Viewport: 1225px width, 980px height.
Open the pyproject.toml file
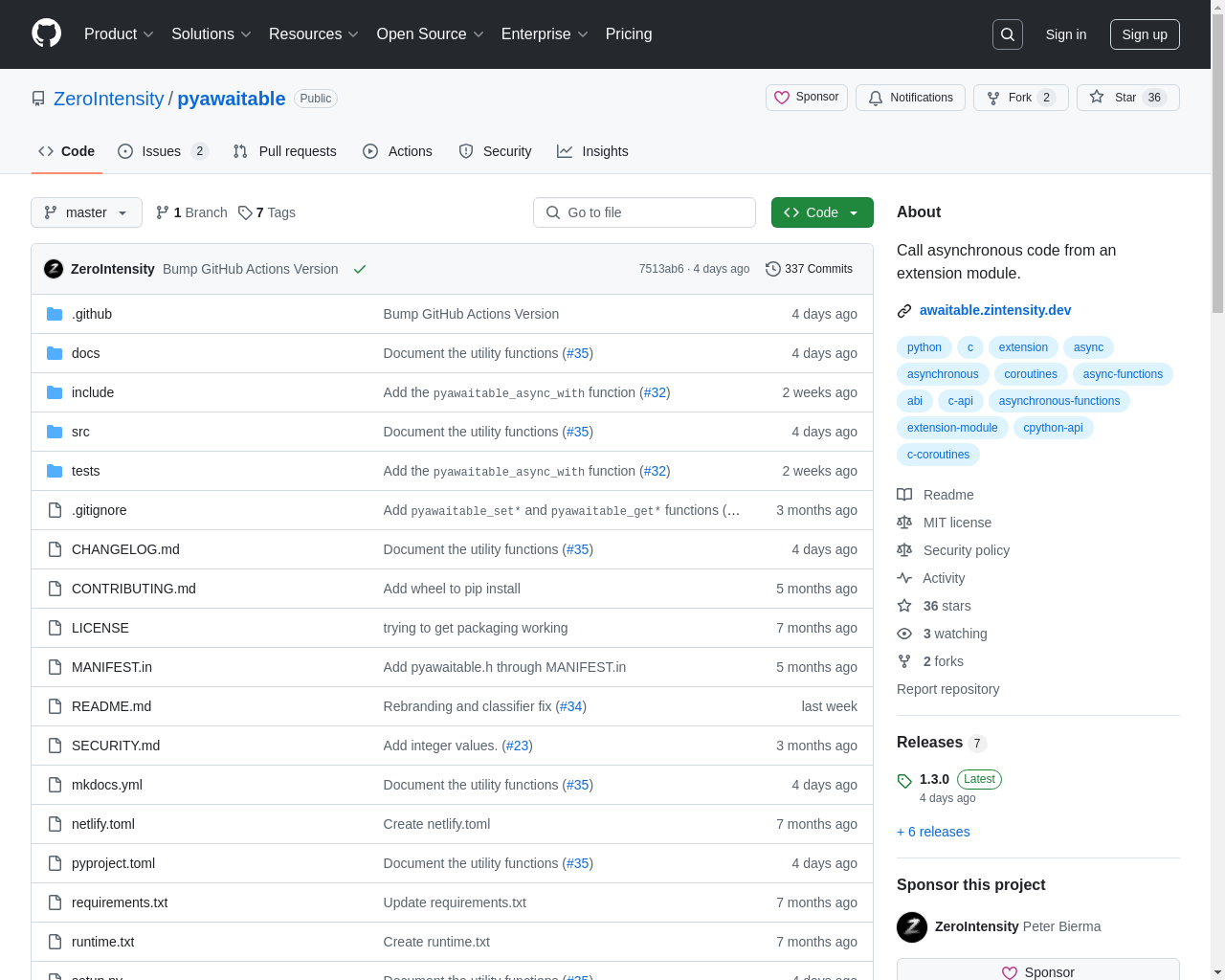[x=113, y=863]
